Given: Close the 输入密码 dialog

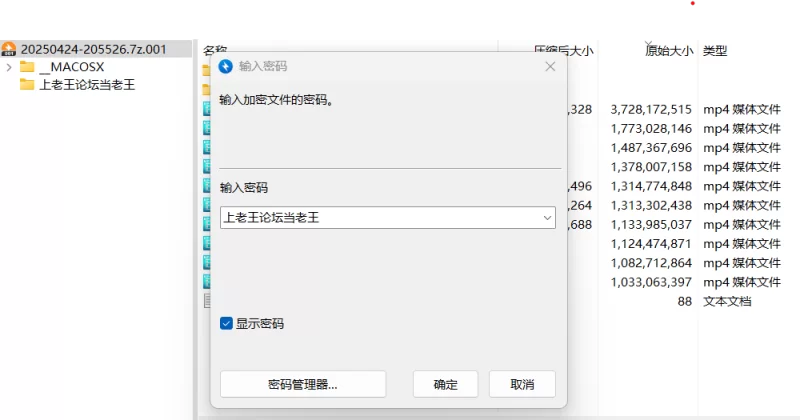Looking at the screenshot, I should (x=550, y=66).
